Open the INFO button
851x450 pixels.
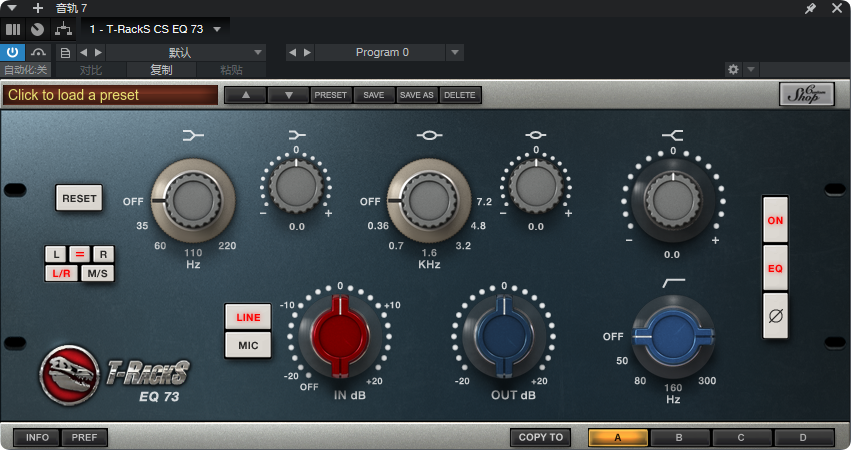37,438
